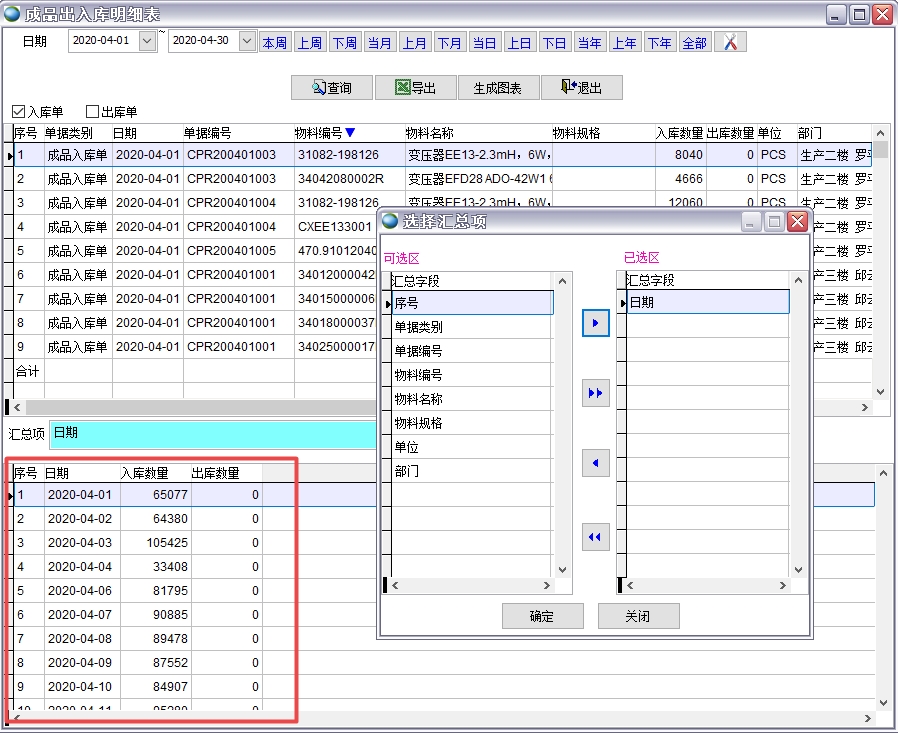Image resolution: width=898 pixels, height=733 pixels.
Task: Click the 关闭 button in the dialog
Action: point(638,616)
